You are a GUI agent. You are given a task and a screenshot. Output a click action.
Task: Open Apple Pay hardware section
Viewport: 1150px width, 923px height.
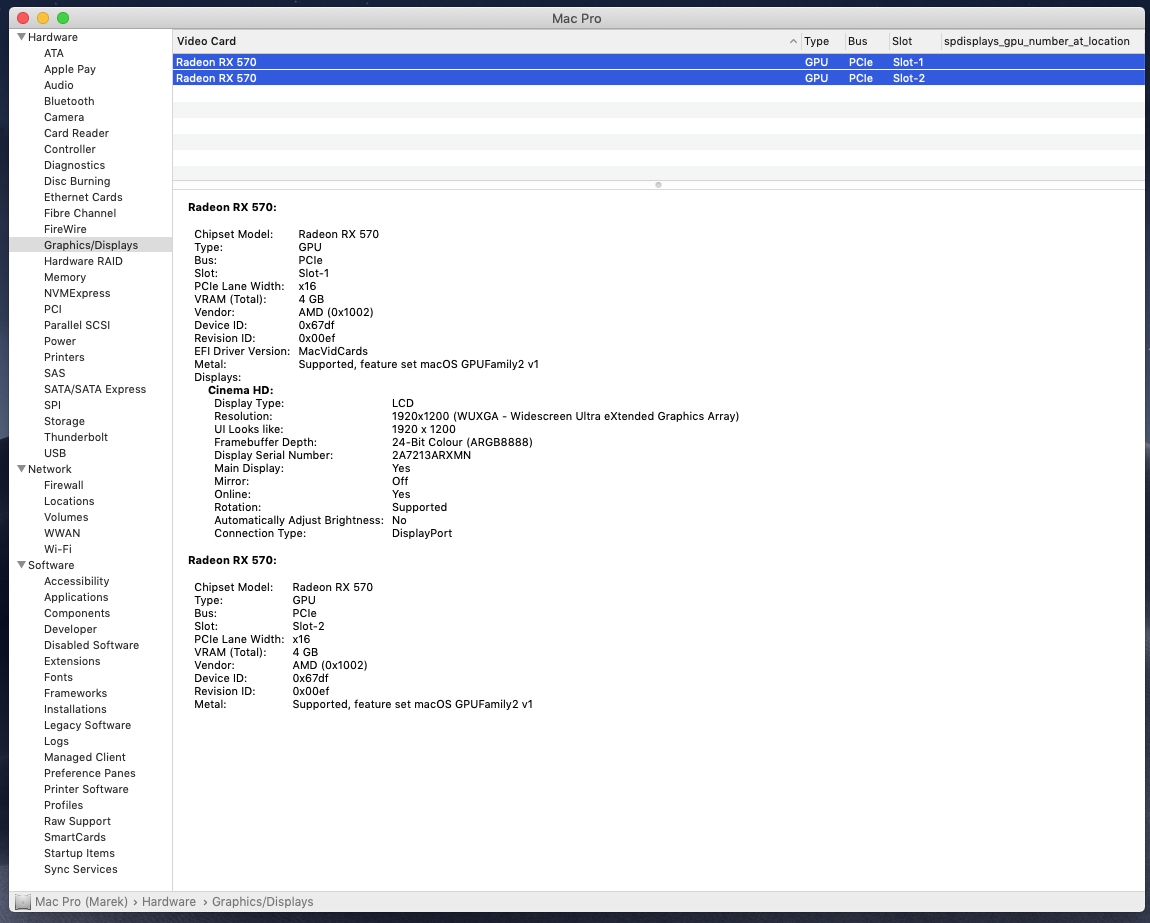coord(70,69)
